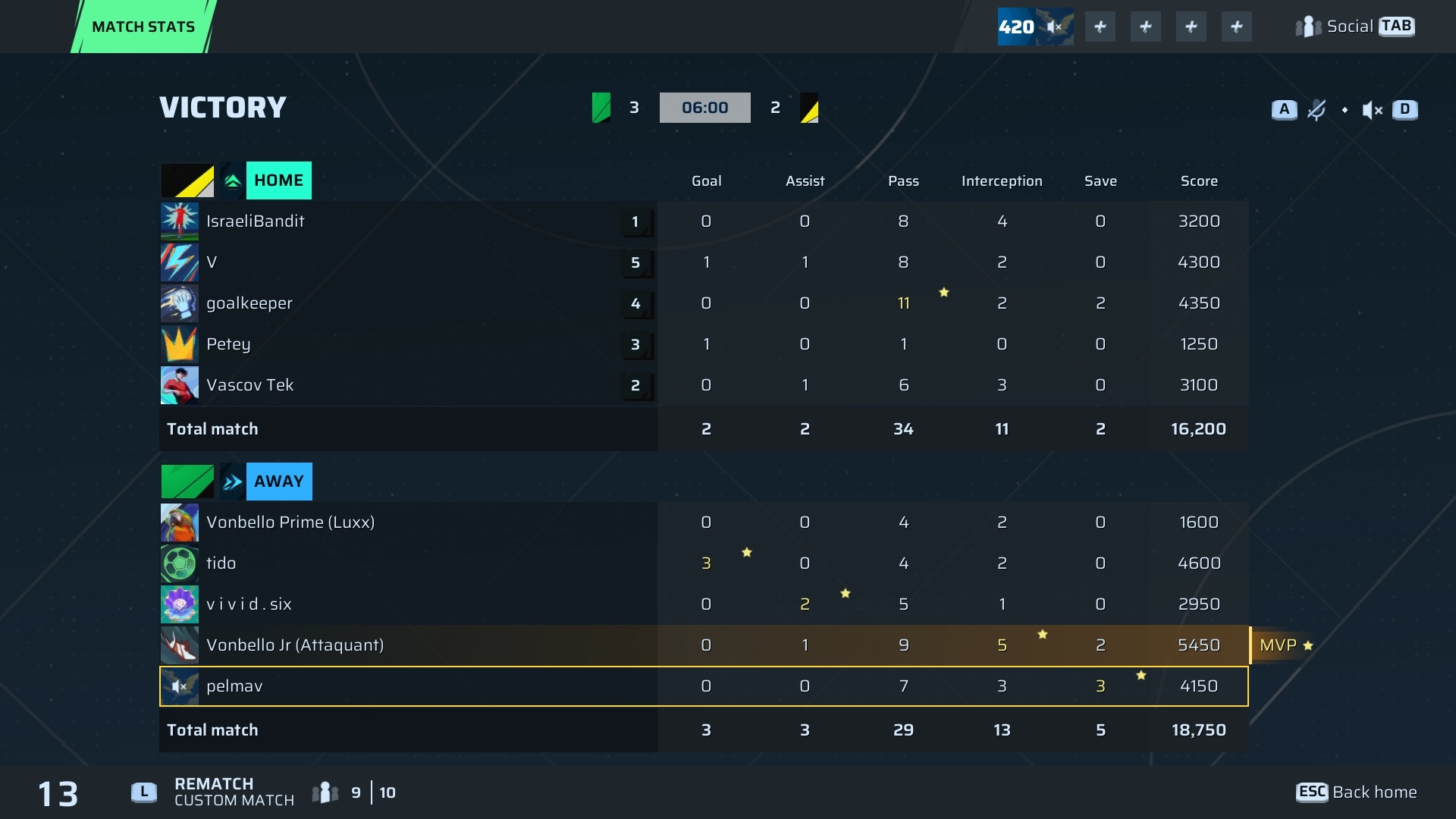1456x819 pixels.
Task: Open IsraeliBandit's avatar
Action: click(x=180, y=221)
